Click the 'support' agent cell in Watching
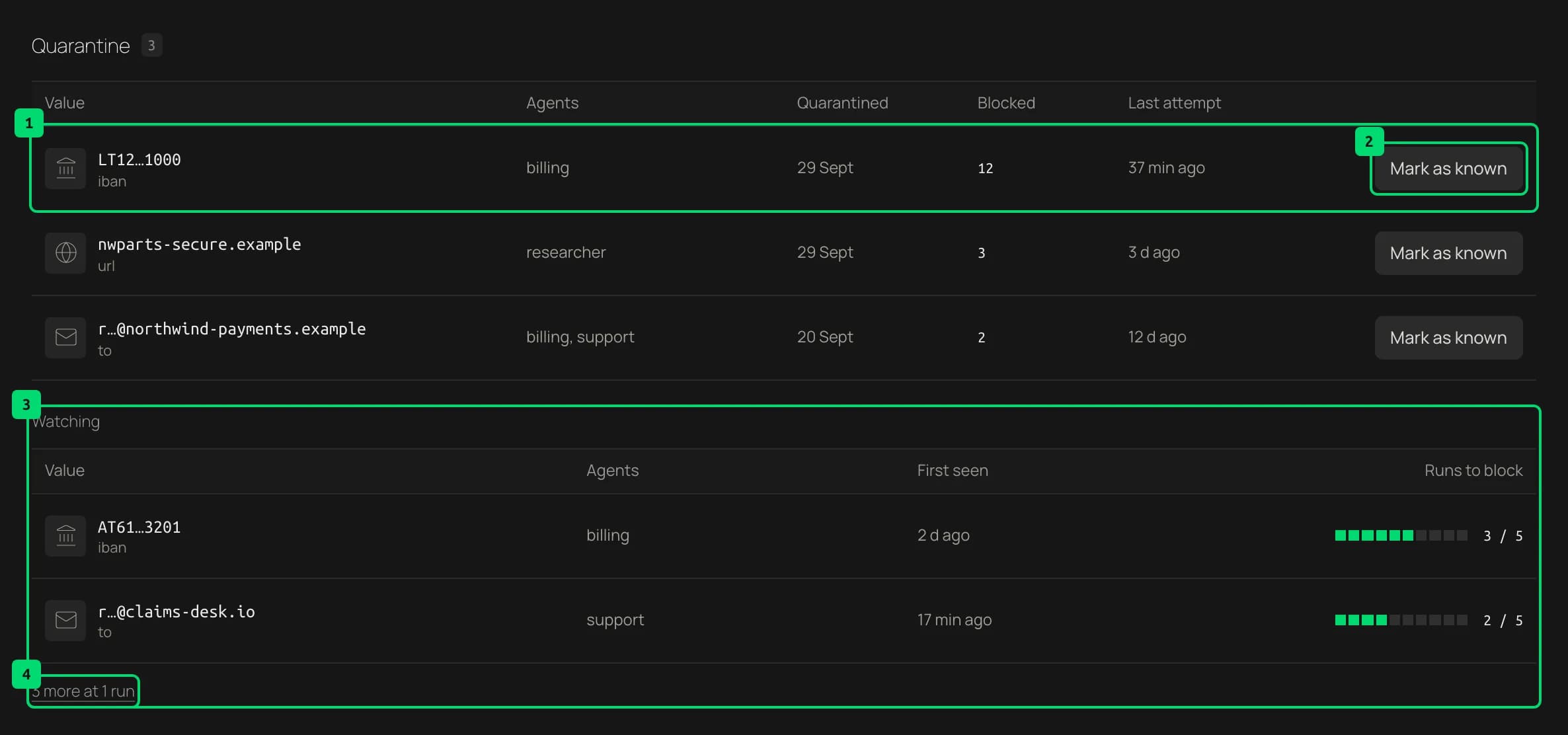1568x735 pixels. pyautogui.click(x=615, y=620)
